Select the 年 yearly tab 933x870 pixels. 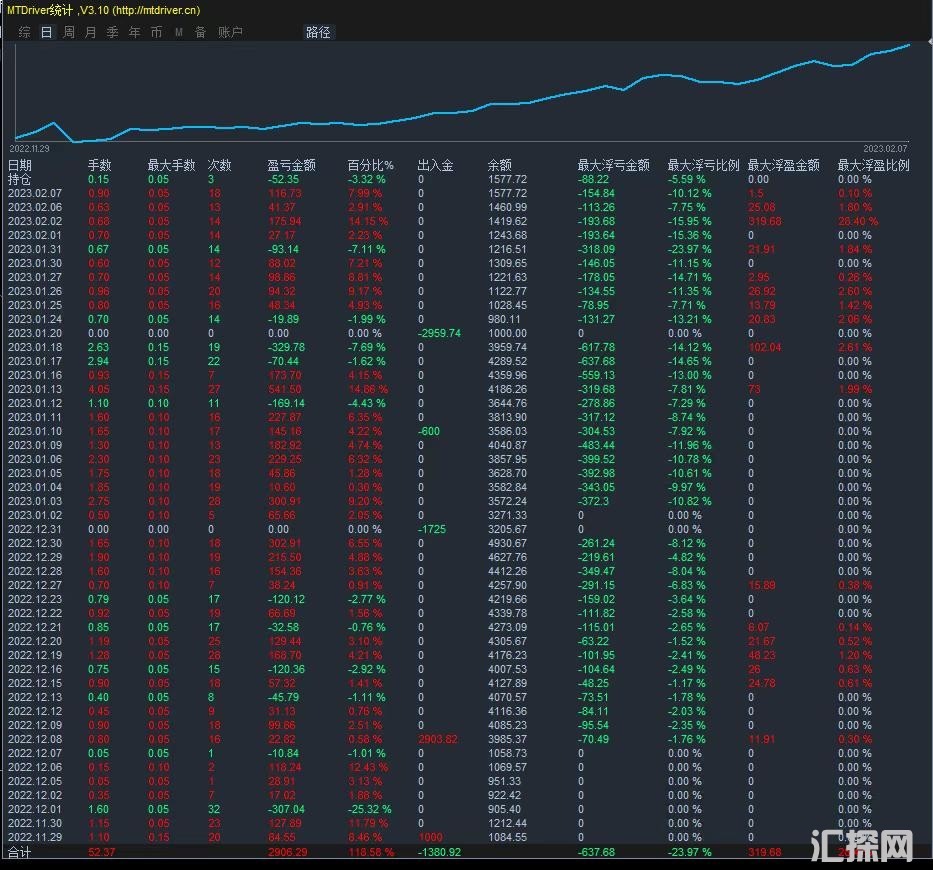[134, 32]
